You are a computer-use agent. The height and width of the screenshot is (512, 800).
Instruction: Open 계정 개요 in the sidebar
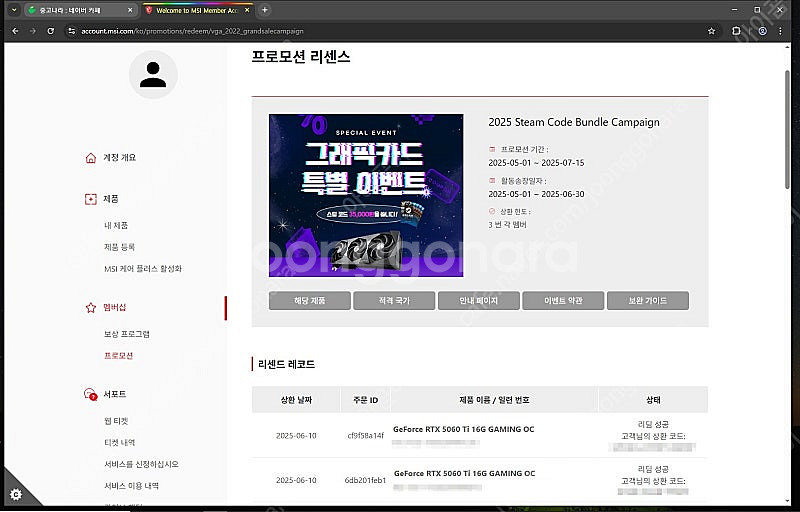pos(119,158)
